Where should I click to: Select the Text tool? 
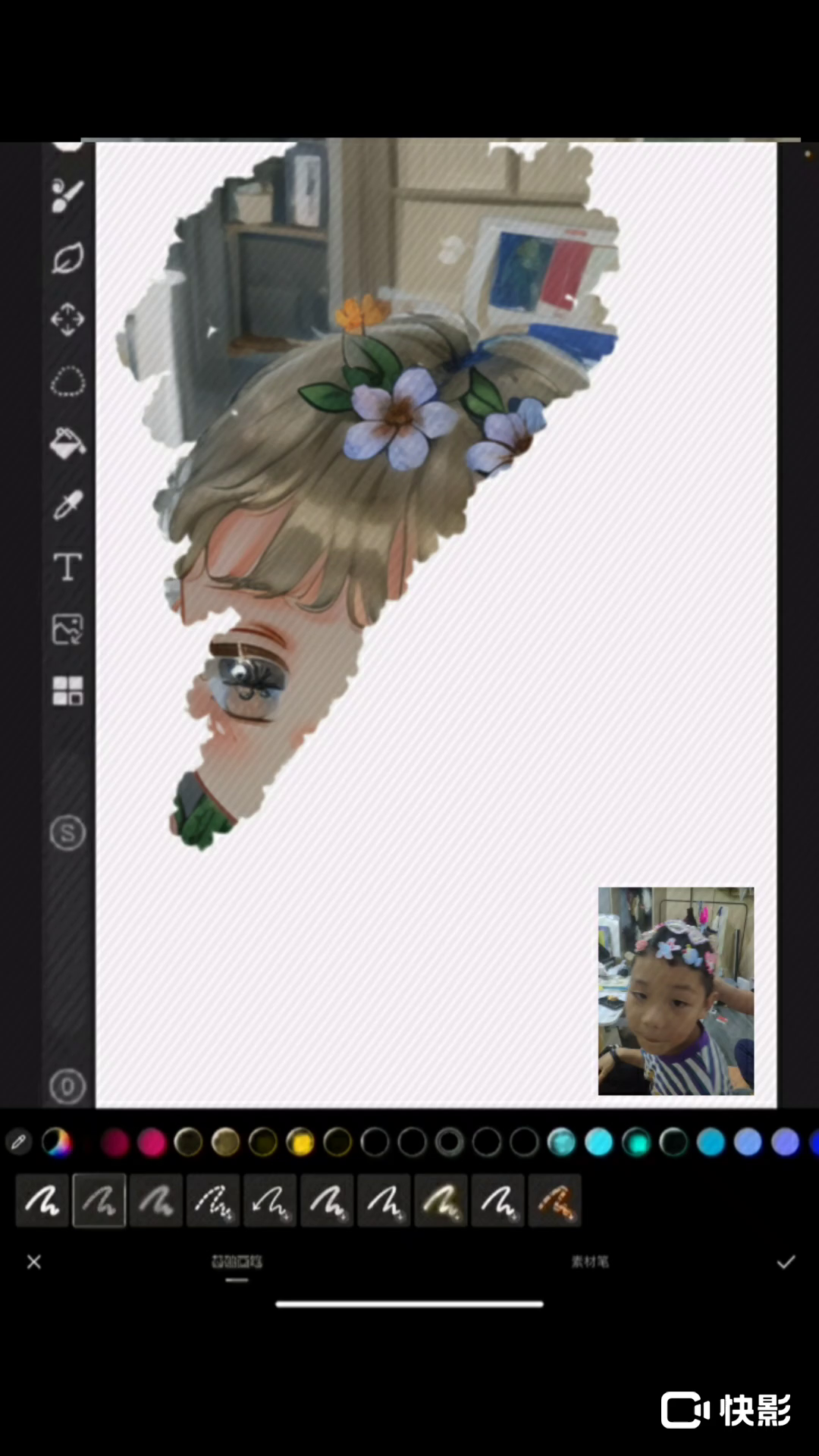point(67,567)
